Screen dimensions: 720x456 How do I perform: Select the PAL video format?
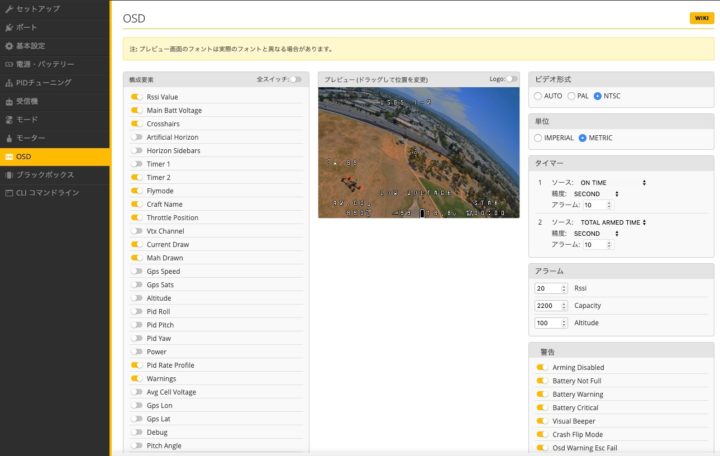570,96
